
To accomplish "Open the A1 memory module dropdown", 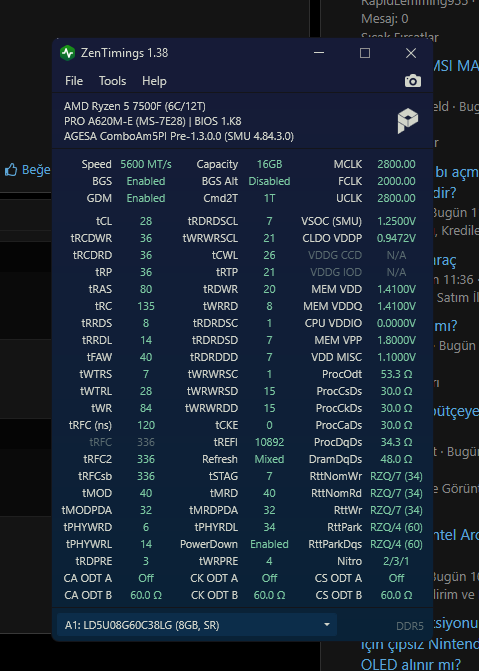I will (x=197, y=625).
